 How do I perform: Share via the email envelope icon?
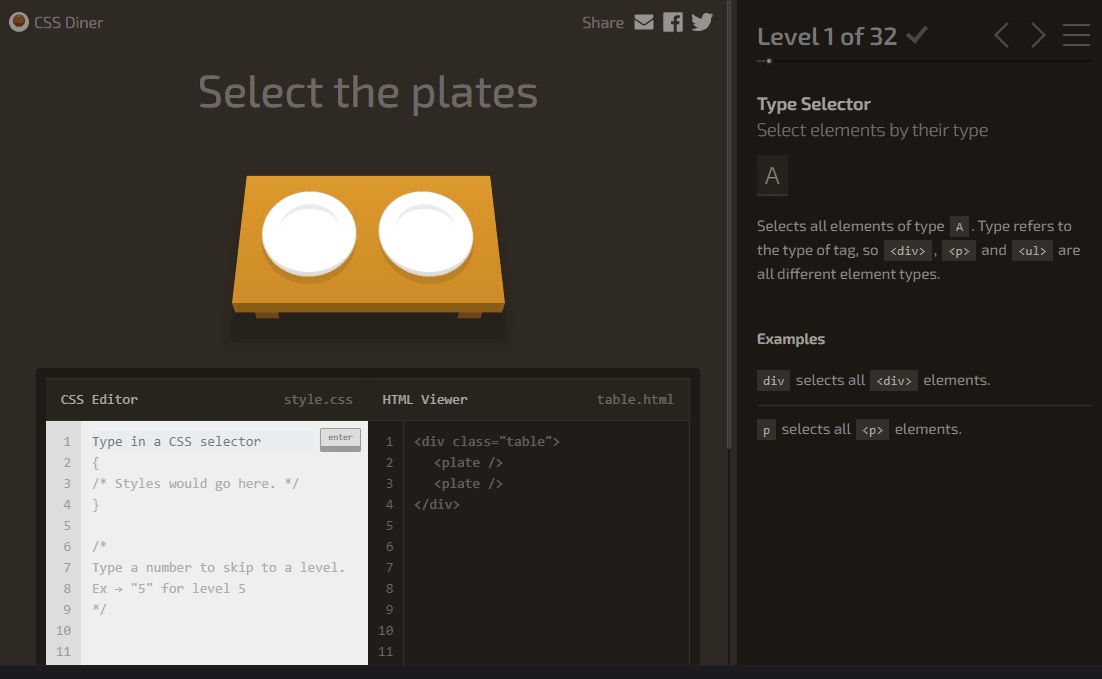click(644, 22)
